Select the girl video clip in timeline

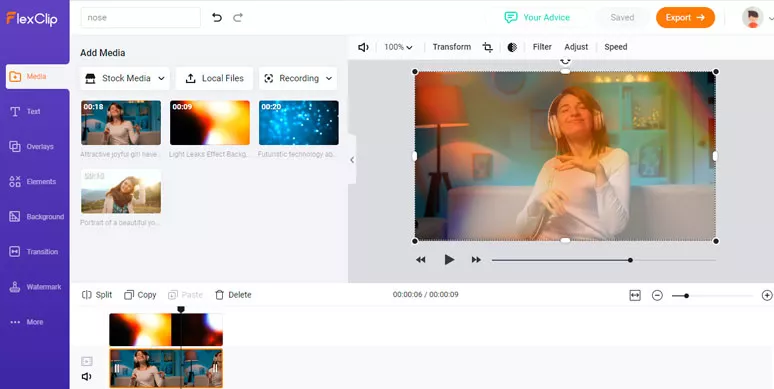pyautogui.click(x=166, y=368)
